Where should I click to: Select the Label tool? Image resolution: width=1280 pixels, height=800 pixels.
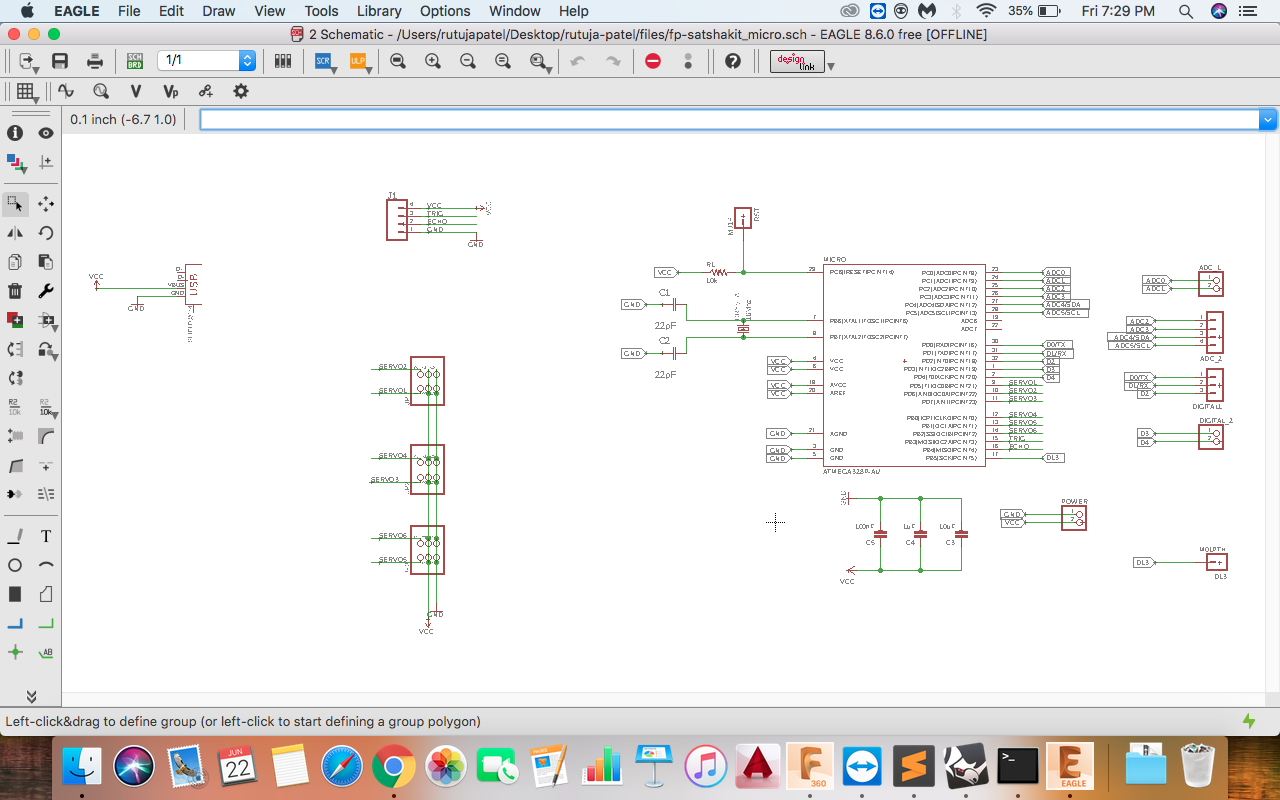click(46, 652)
